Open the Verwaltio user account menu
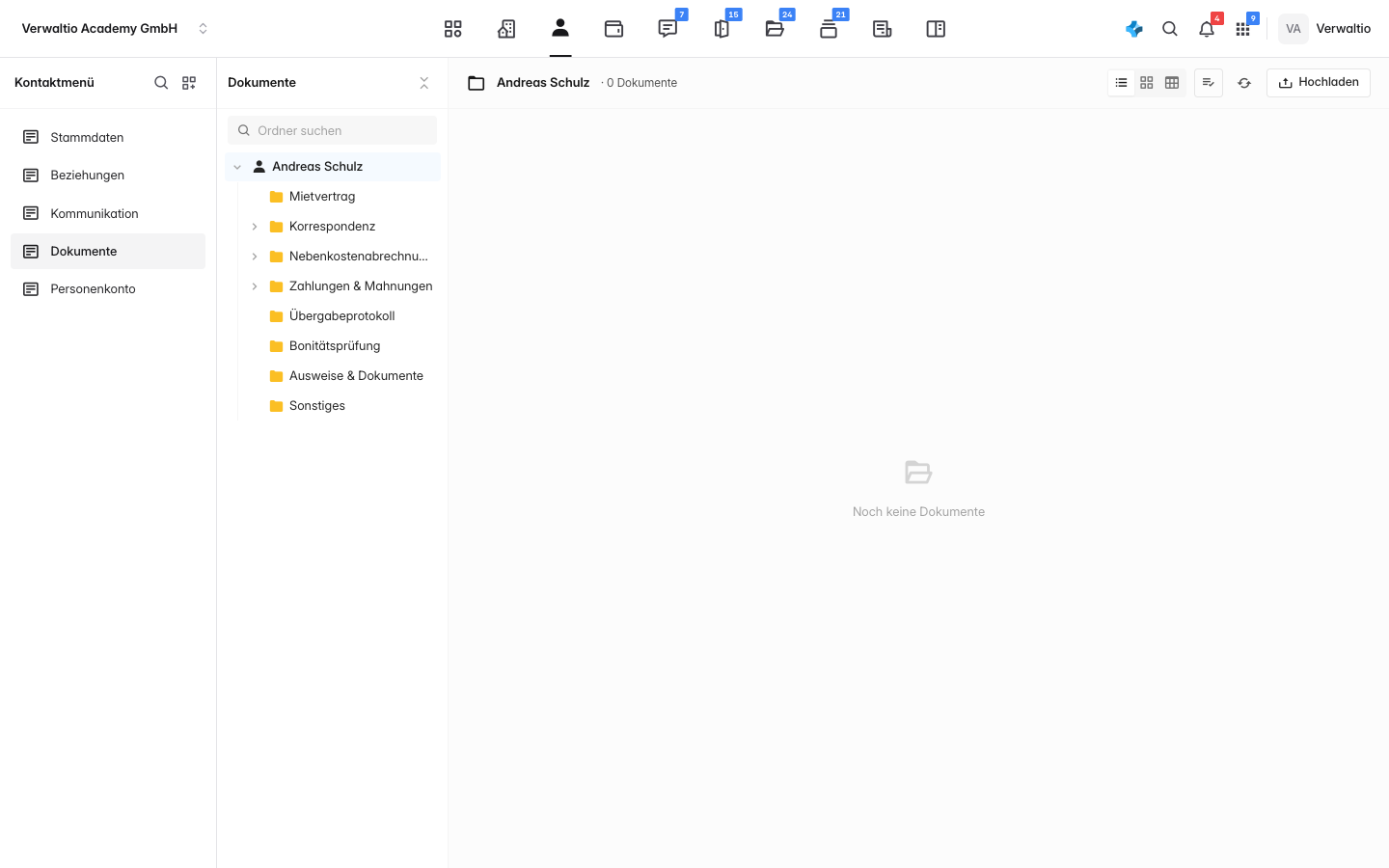Viewport: 1389px width, 868px height. click(x=1324, y=29)
